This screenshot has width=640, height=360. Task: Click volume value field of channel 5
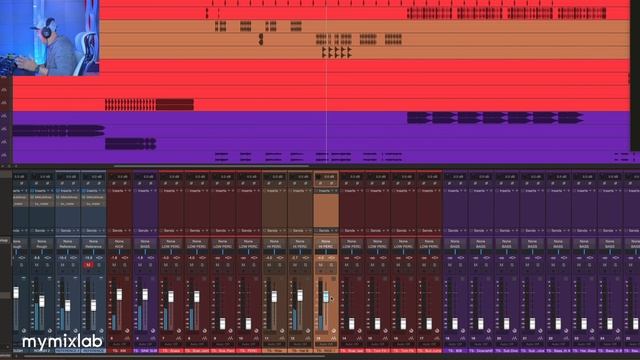tap(114, 258)
